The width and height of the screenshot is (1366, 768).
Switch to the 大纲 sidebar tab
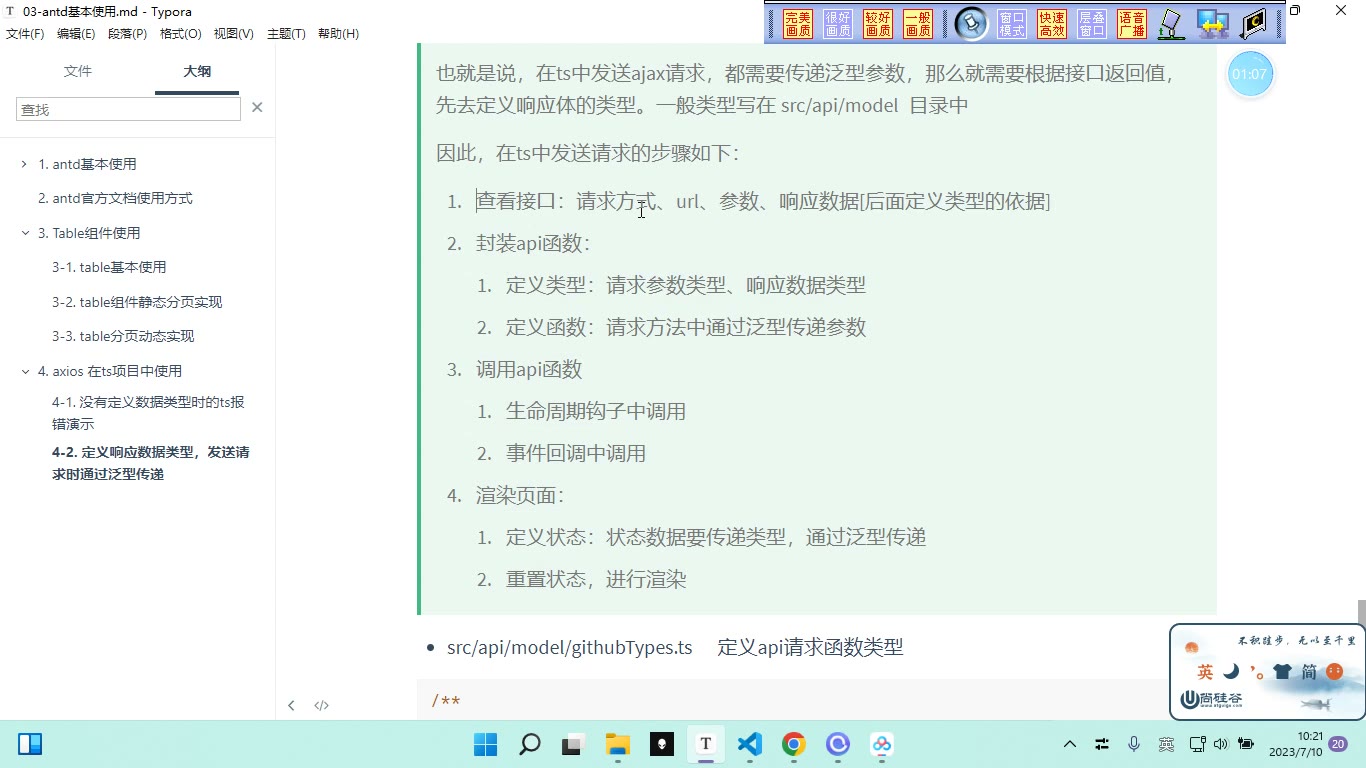197,71
